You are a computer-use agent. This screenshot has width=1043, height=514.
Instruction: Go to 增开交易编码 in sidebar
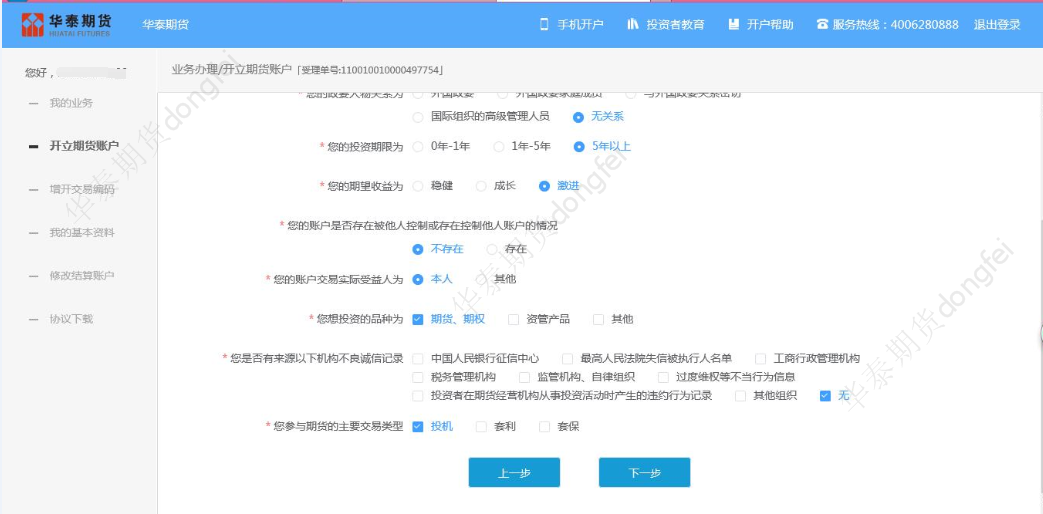[81, 189]
